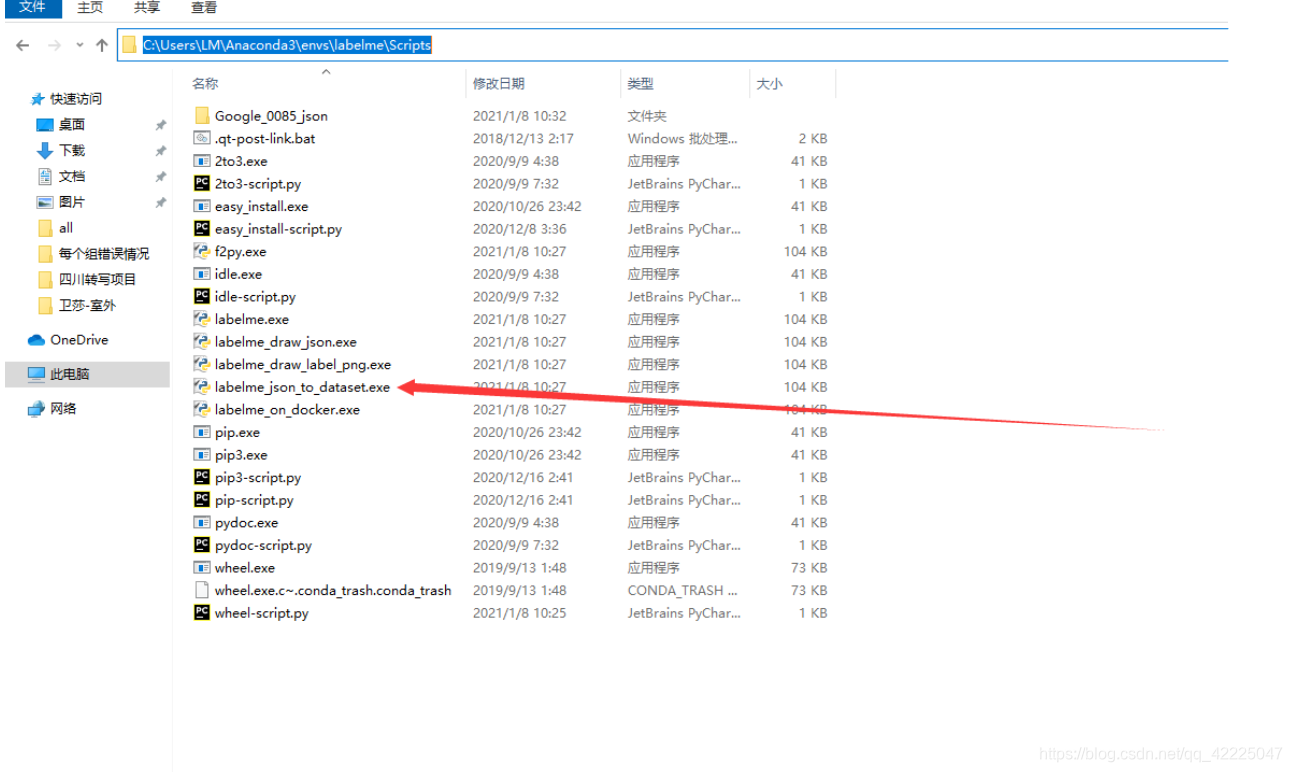Sort by the 类型 column header
The height and width of the screenshot is (772, 1292).
[641, 84]
